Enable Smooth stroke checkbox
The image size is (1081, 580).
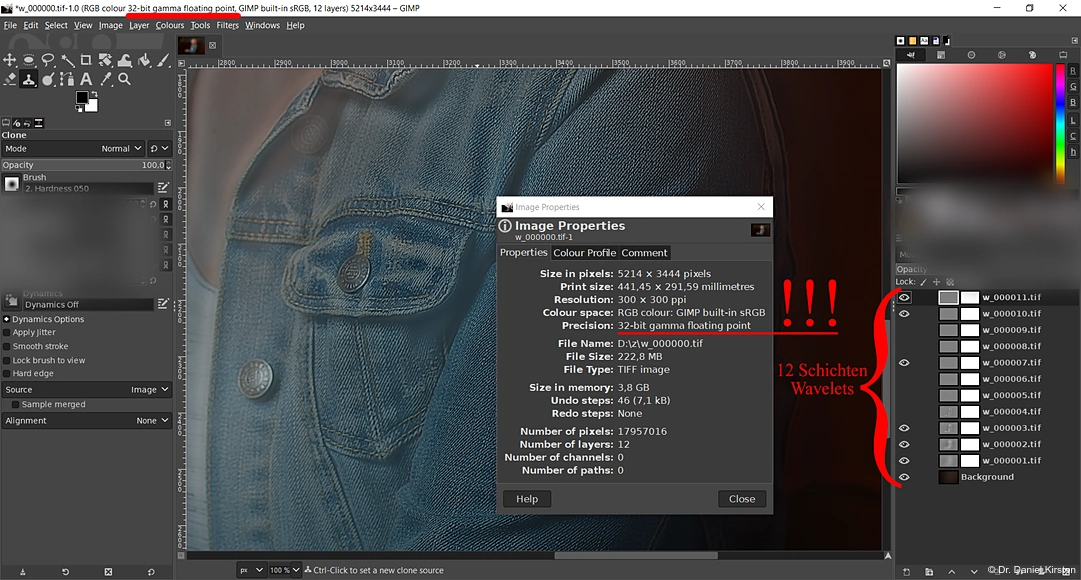[x=7, y=346]
